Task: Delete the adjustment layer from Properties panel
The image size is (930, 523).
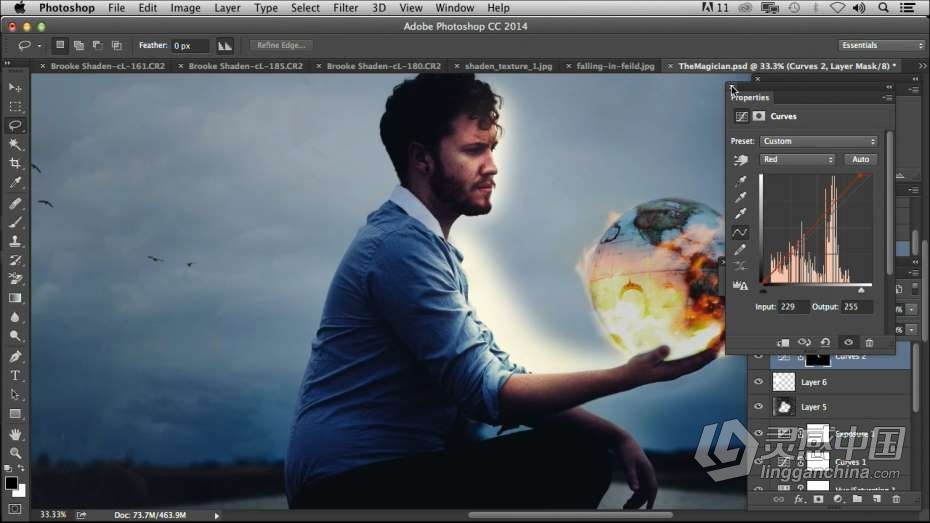Action: 869,342
